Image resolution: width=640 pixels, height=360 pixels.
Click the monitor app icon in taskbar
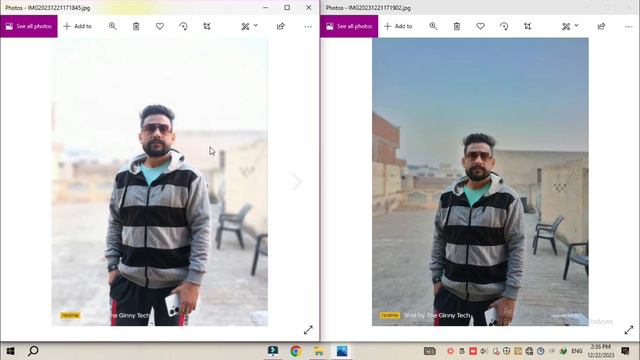[x=273, y=351]
